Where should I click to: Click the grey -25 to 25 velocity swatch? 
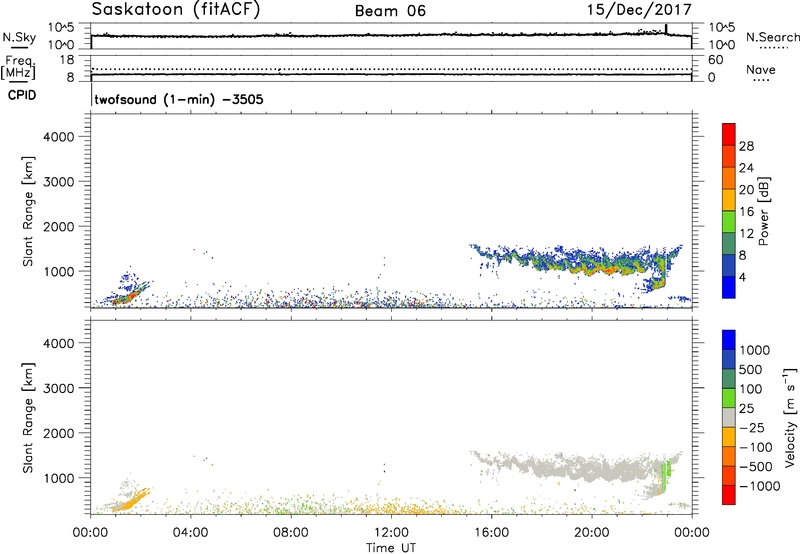pos(729,418)
